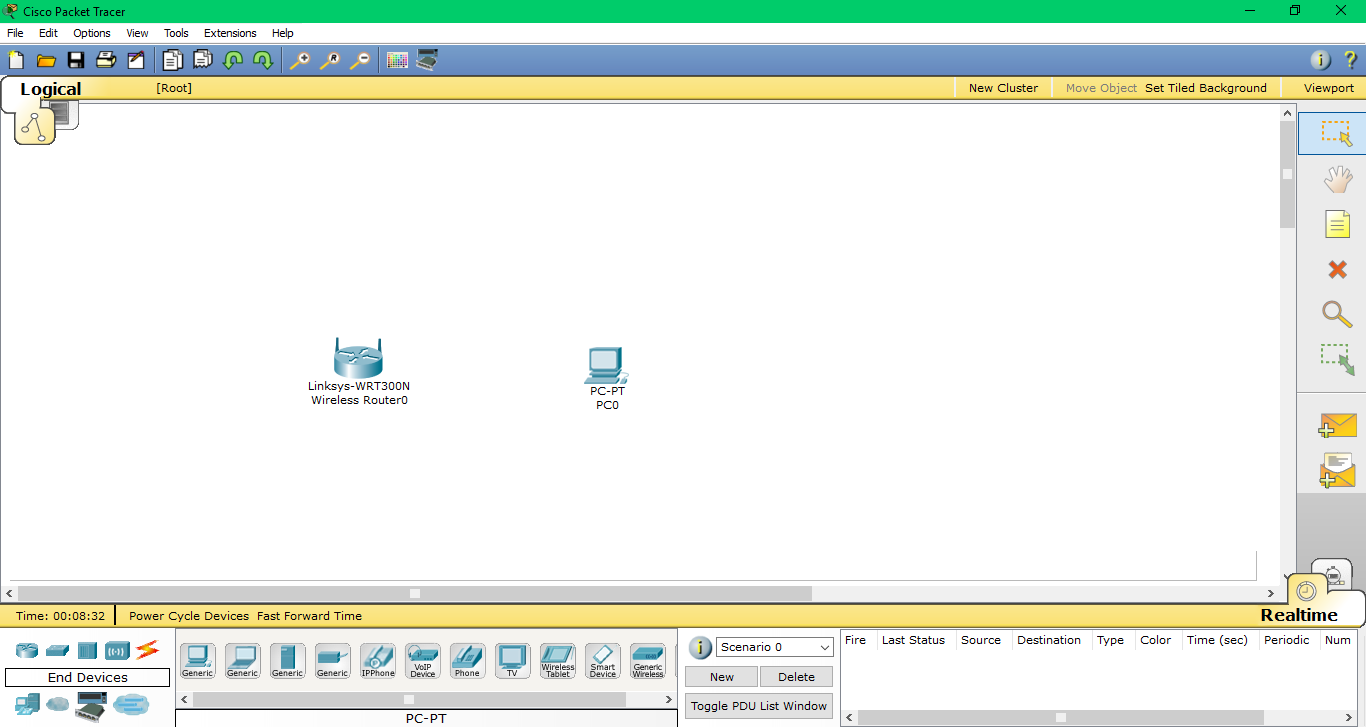Select the Delete tool
The height and width of the screenshot is (727, 1366).
click(1337, 269)
